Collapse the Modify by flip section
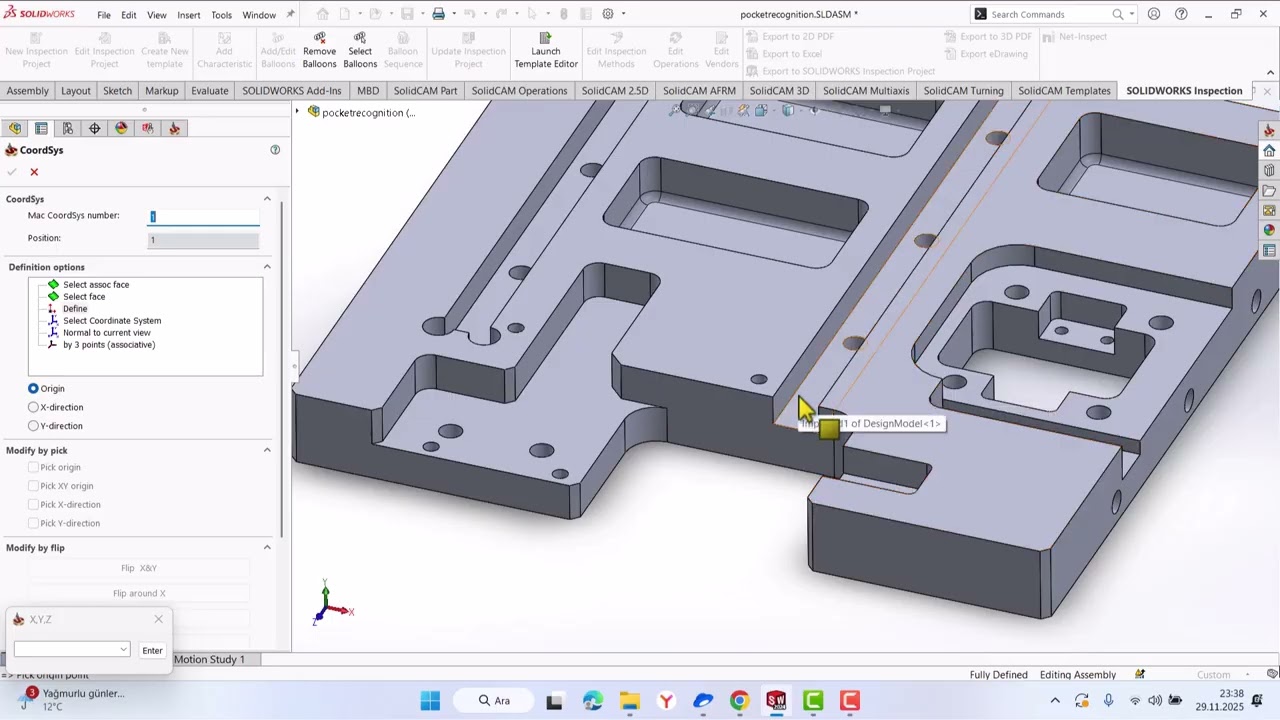The height and width of the screenshot is (720, 1280). [267, 547]
